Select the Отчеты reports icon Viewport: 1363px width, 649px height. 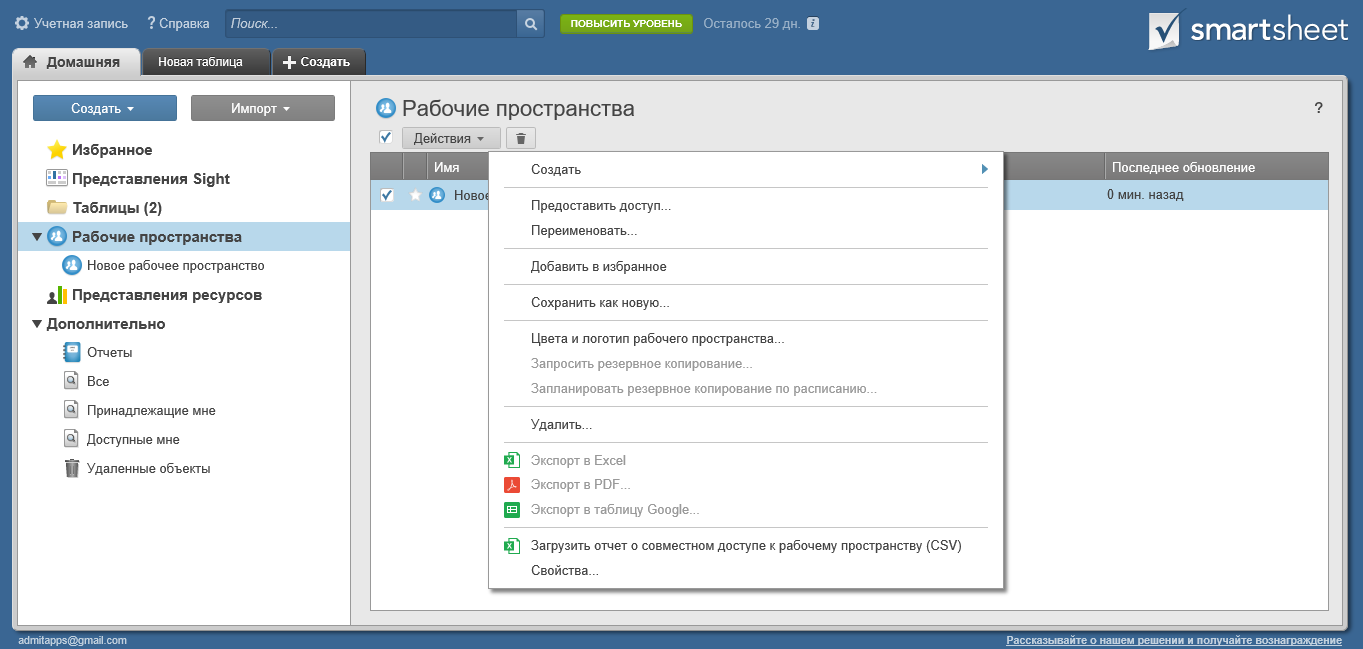71,352
